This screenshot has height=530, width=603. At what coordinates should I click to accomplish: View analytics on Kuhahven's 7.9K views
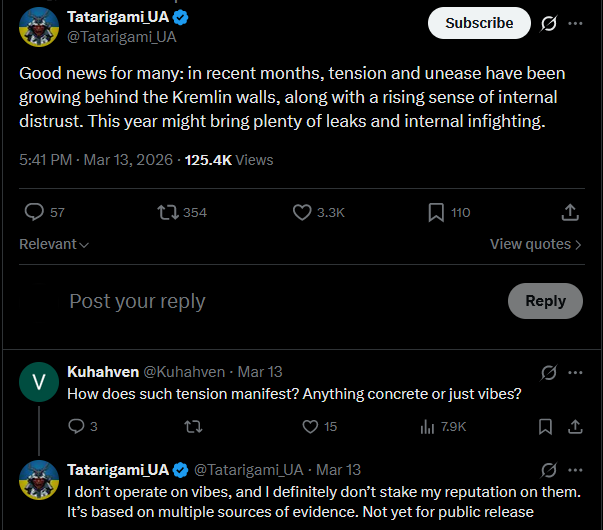(x=443, y=427)
